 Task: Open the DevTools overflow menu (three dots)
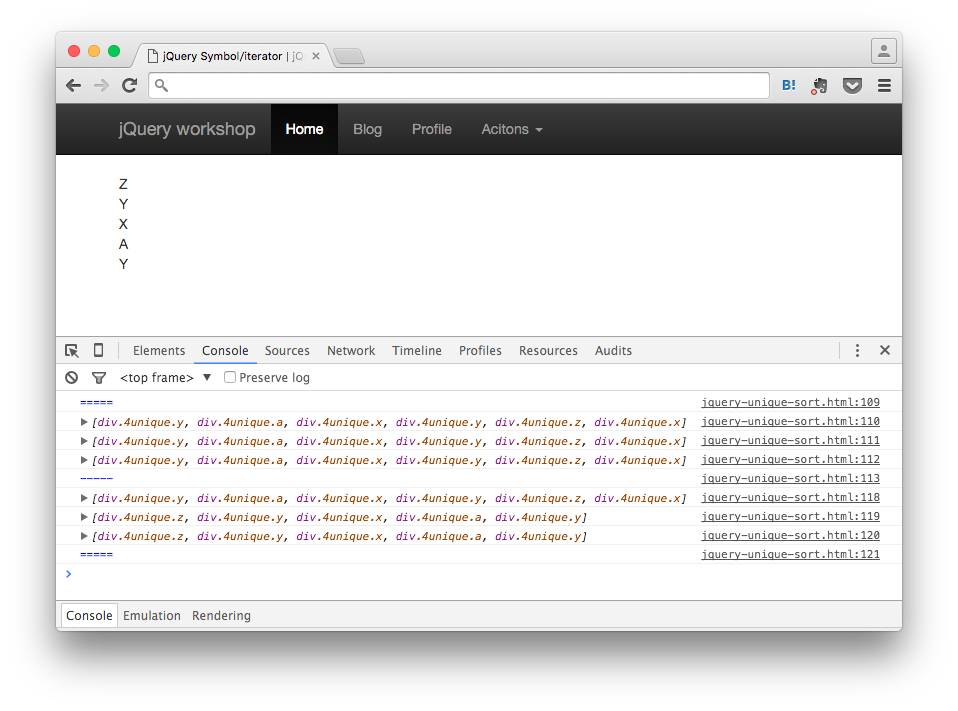[x=857, y=350]
